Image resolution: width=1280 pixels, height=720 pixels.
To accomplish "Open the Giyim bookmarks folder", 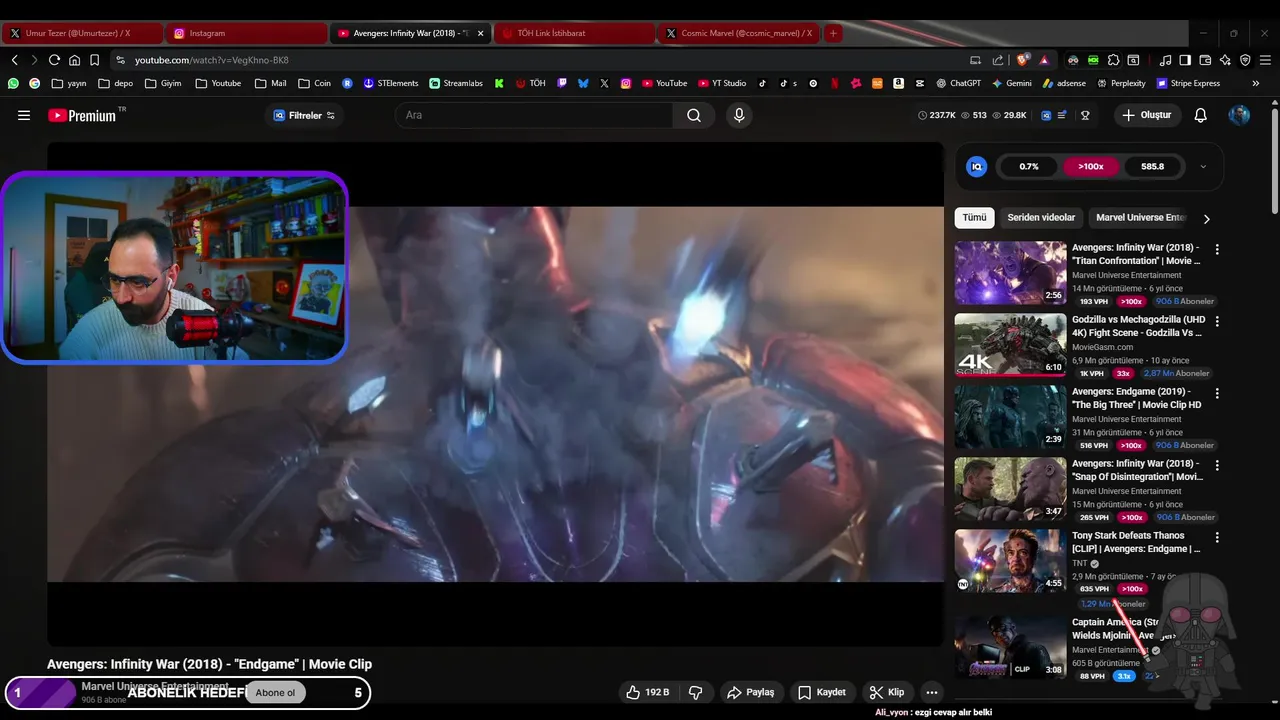I will coord(163,84).
